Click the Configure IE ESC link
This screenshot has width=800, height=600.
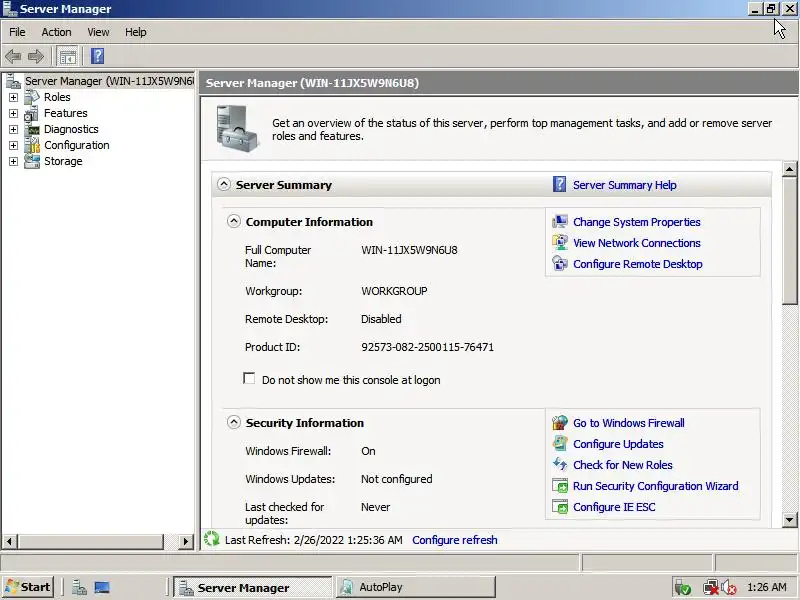click(x=614, y=507)
